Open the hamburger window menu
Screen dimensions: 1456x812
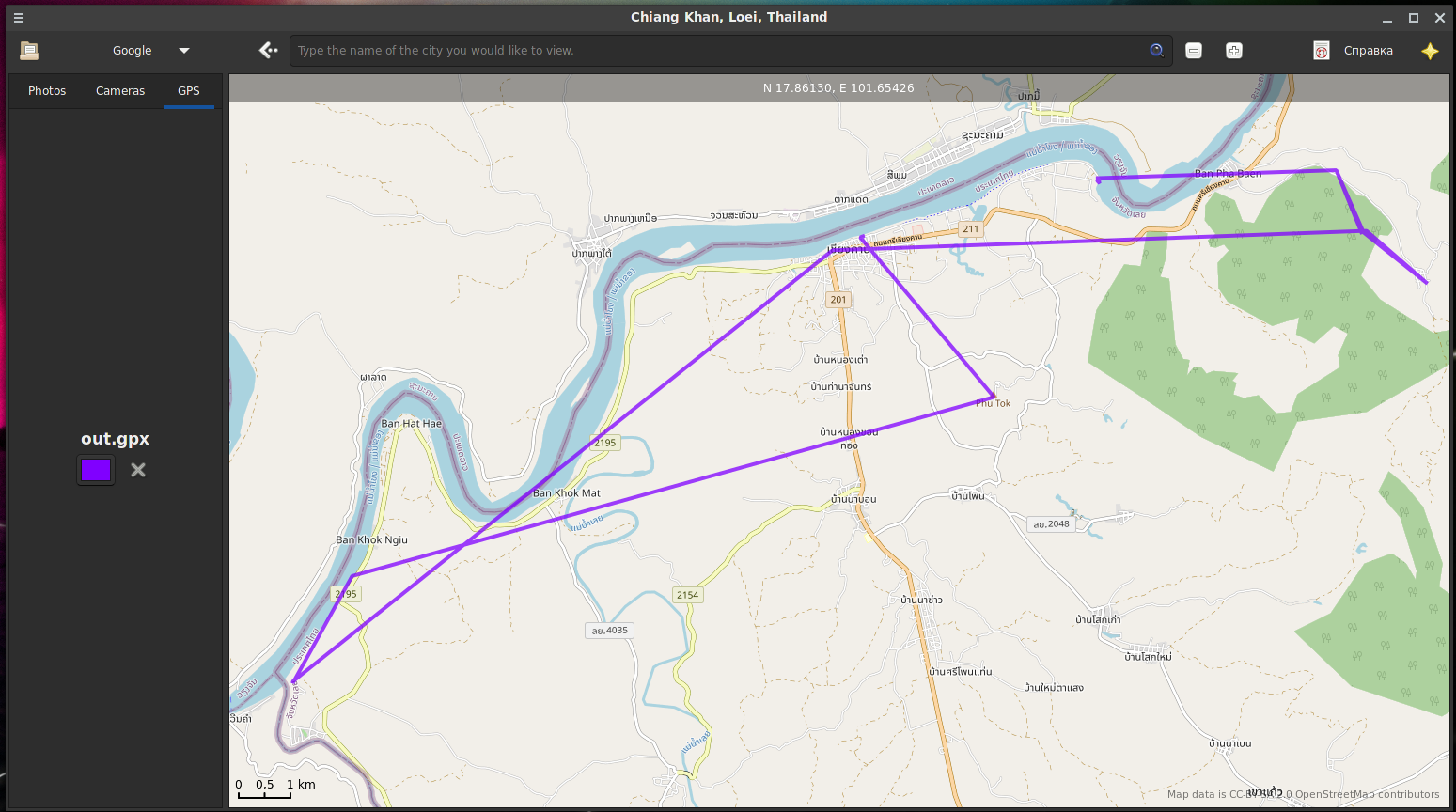19,17
